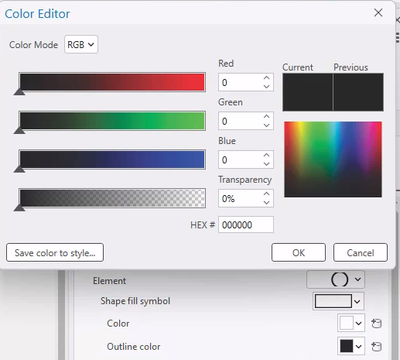Decrease Green value with down arrow
This screenshot has height=360, width=400.
coord(266,125)
